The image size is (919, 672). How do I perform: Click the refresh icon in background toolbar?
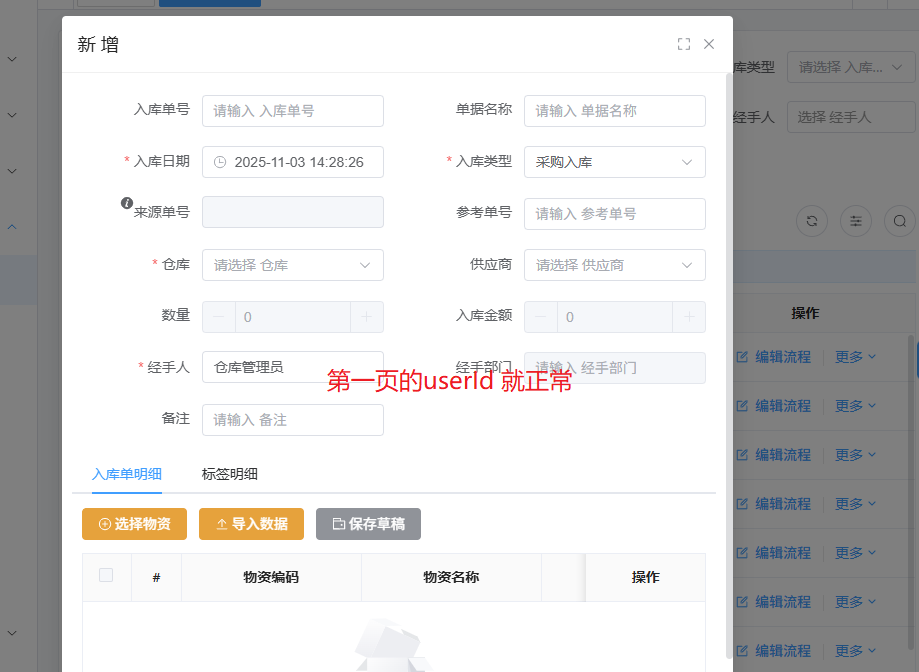point(811,221)
